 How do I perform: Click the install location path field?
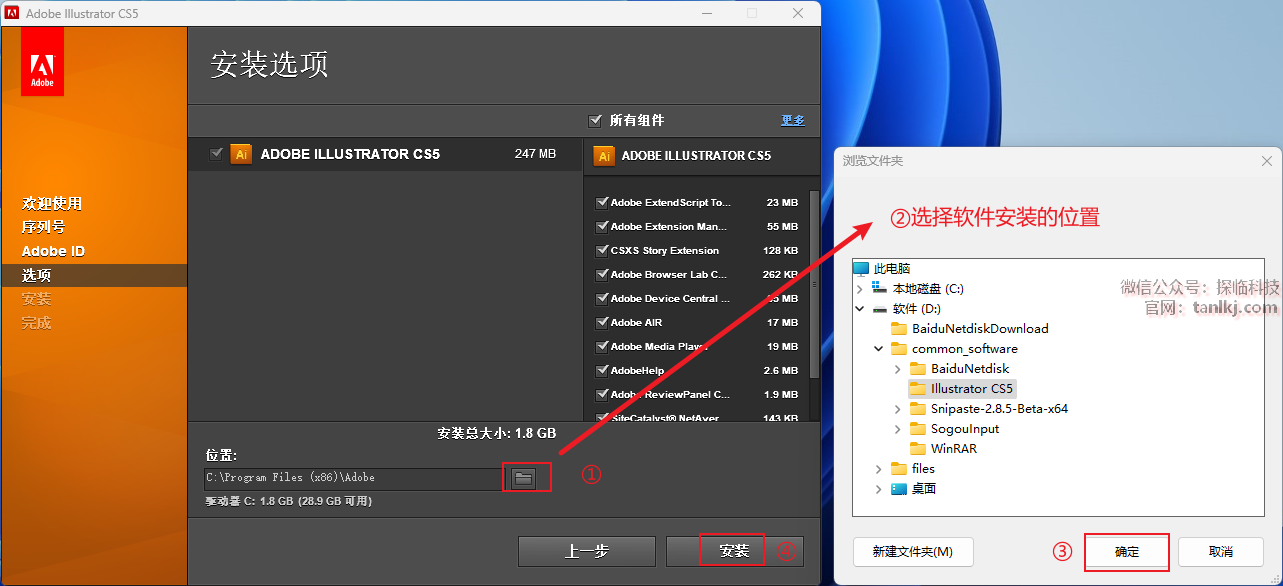point(355,478)
